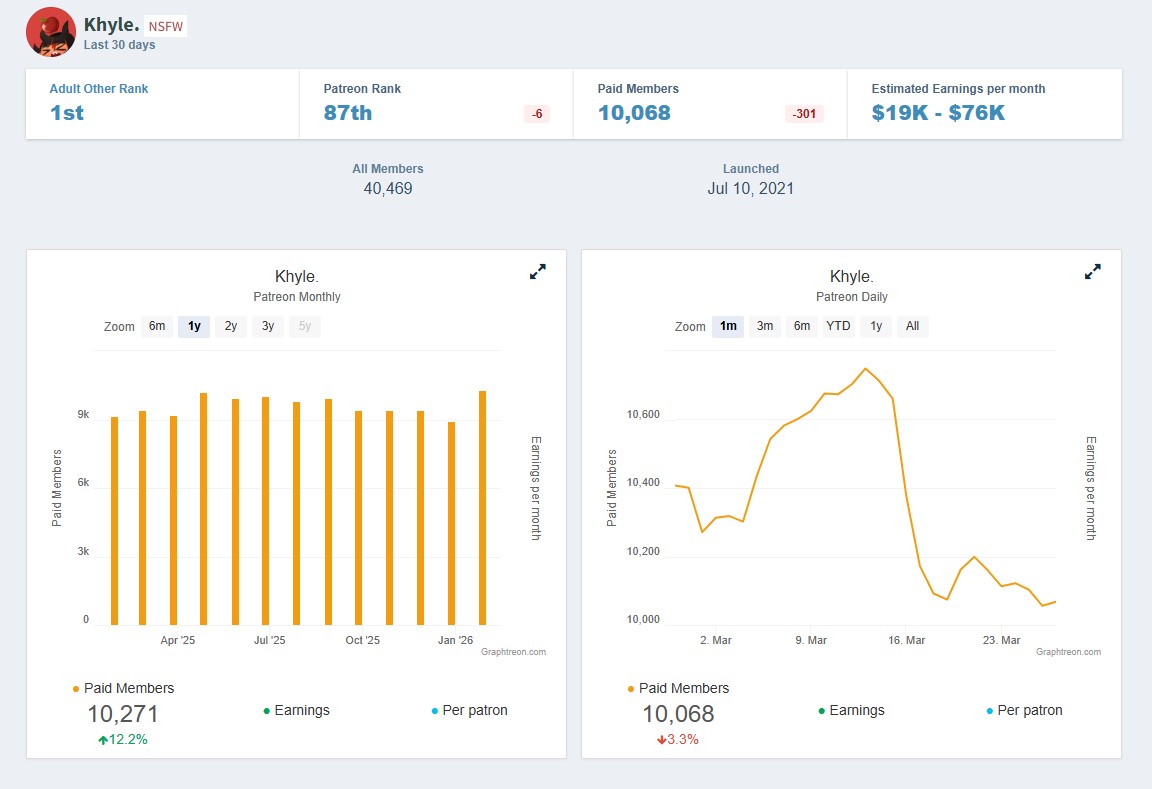Set daily chart zoom to 1y in Patreon Daily
The width and height of the screenshot is (1152, 789).
(876, 326)
